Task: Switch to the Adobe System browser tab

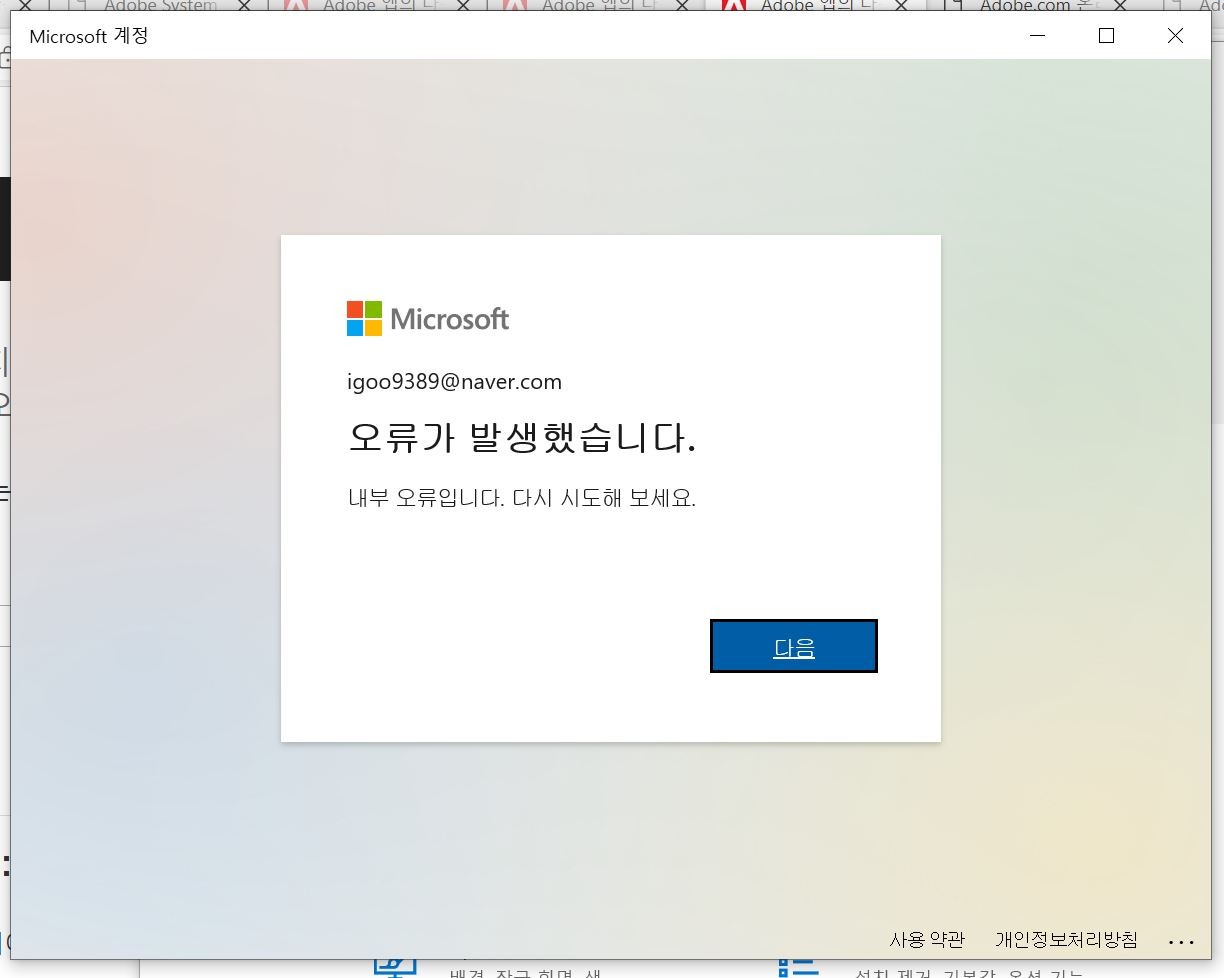Action: tap(160, 5)
